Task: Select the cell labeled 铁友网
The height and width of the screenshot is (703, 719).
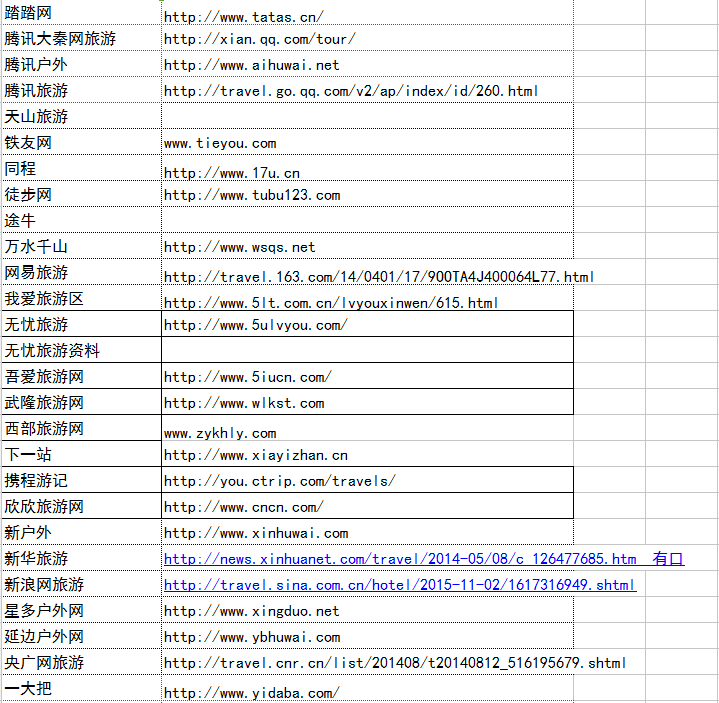Action: coord(82,142)
